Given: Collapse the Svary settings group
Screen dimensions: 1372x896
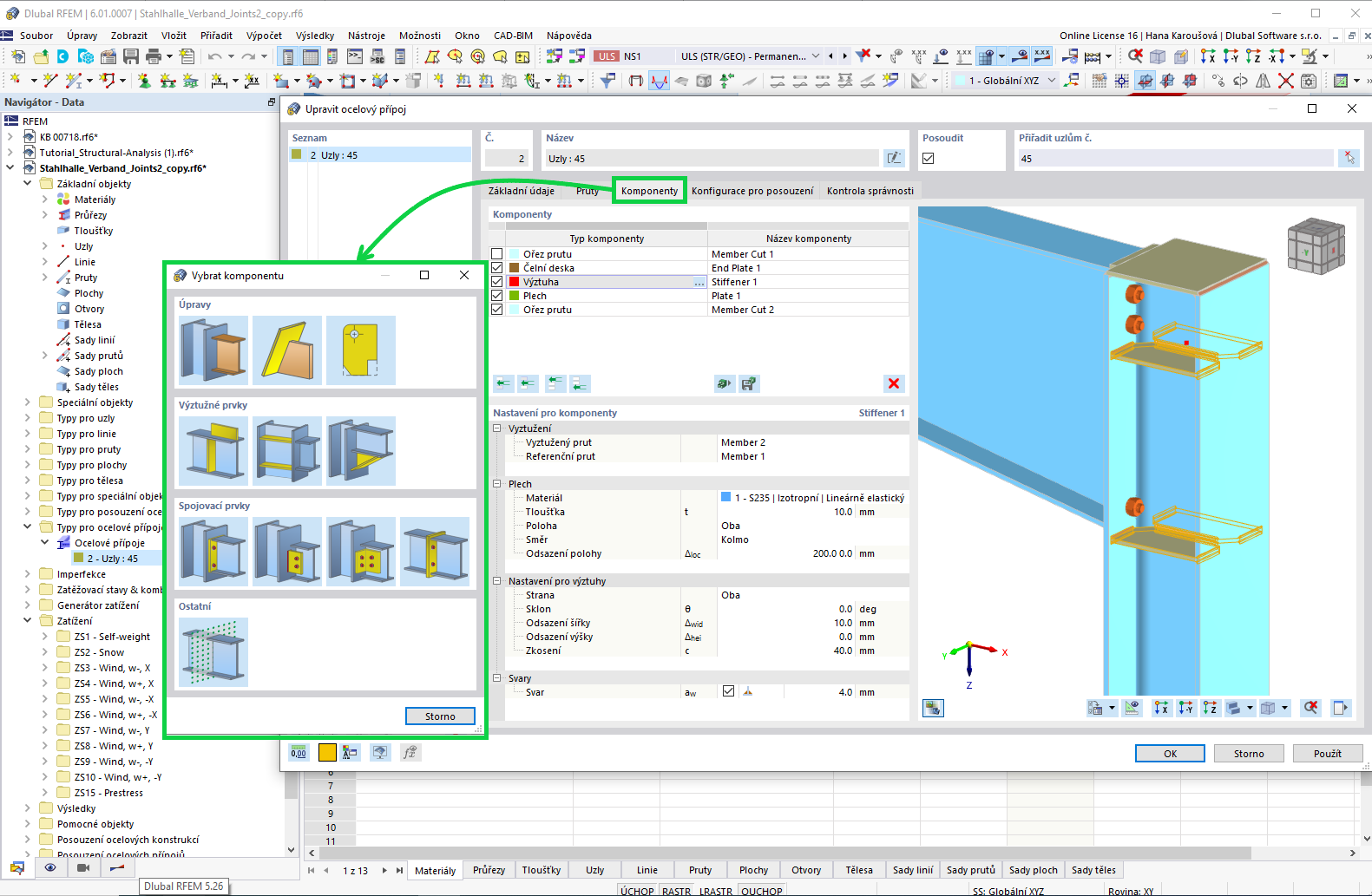Looking at the screenshot, I should coord(497,678).
